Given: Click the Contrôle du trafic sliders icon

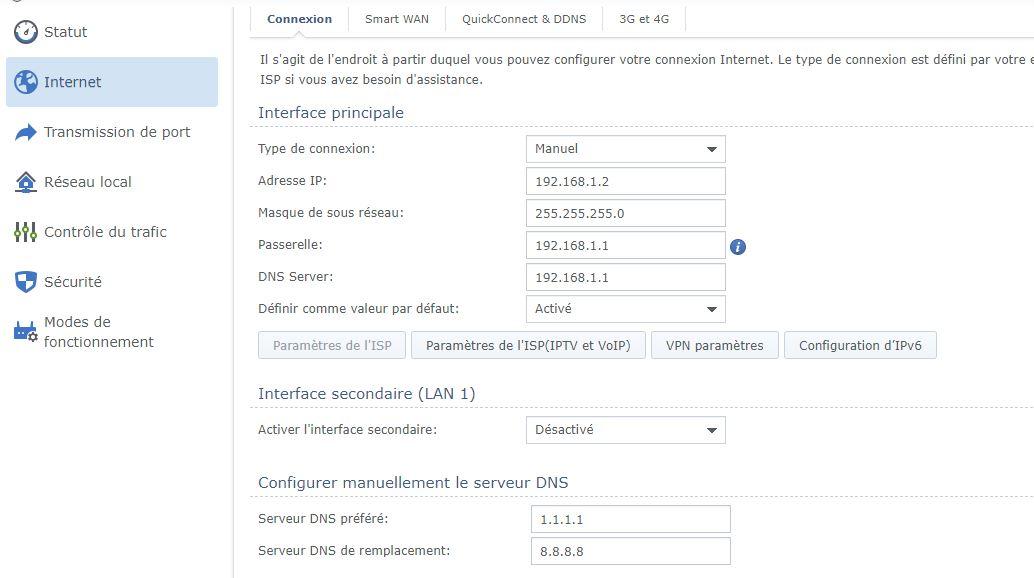Looking at the screenshot, I should [x=25, y=232].
